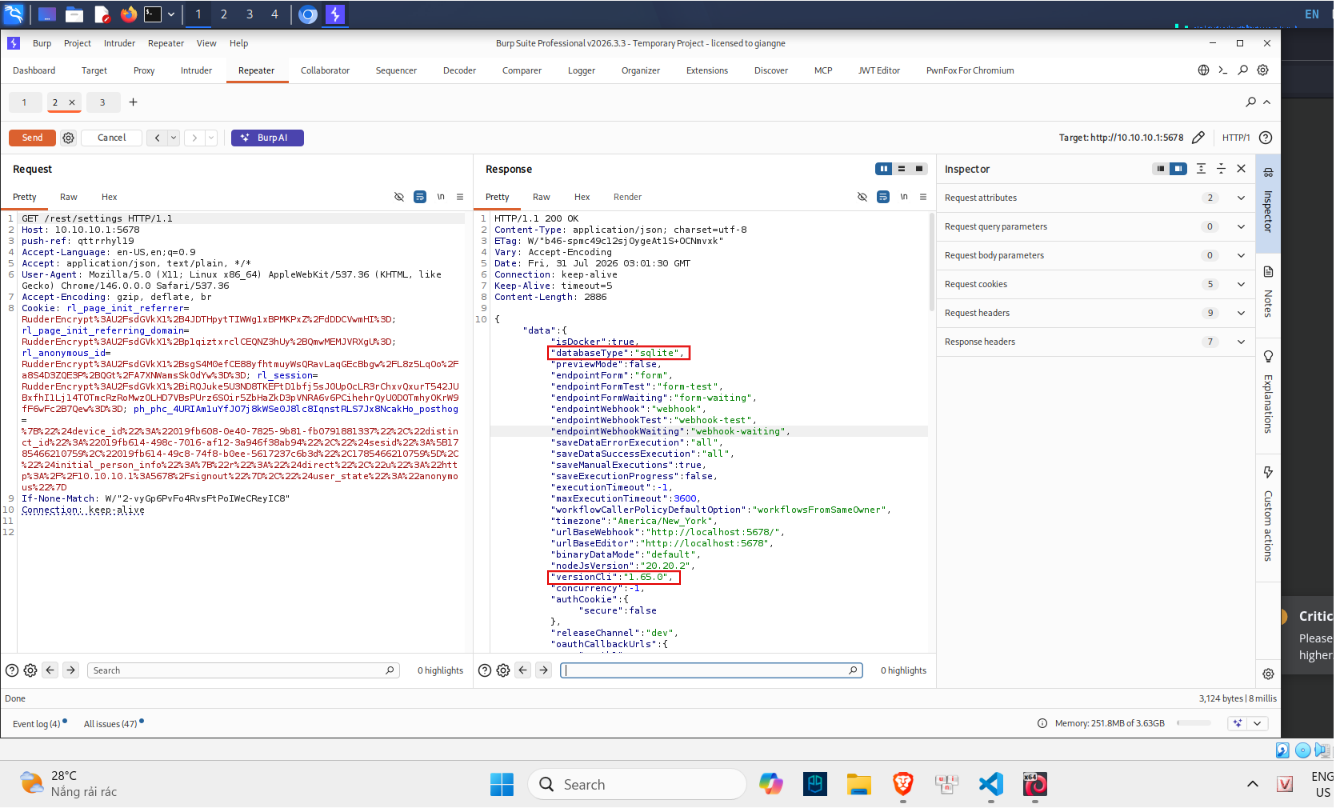Open Custom actions side panel icon
1334x808 pixels.
click(1268, 472)
